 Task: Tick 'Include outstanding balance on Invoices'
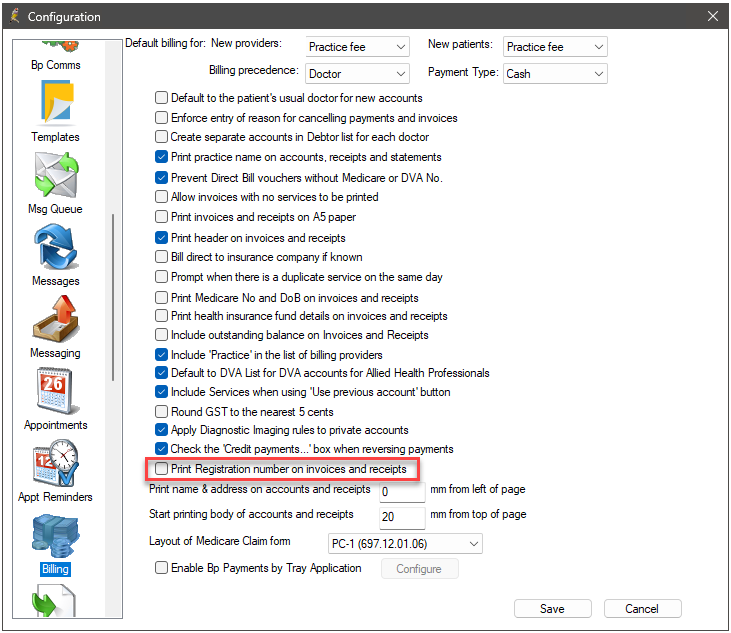161,335
